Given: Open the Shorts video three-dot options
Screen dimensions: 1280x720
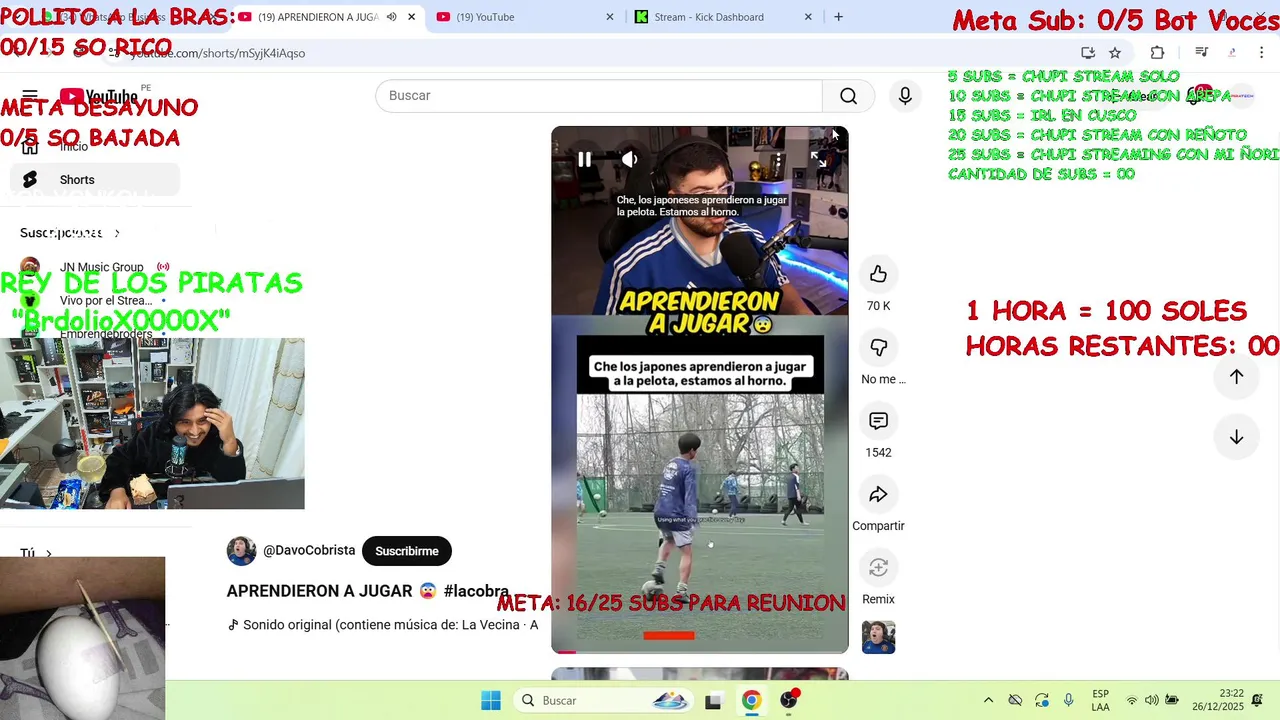Looking at the screenshot, I should (x=778, y=159).
